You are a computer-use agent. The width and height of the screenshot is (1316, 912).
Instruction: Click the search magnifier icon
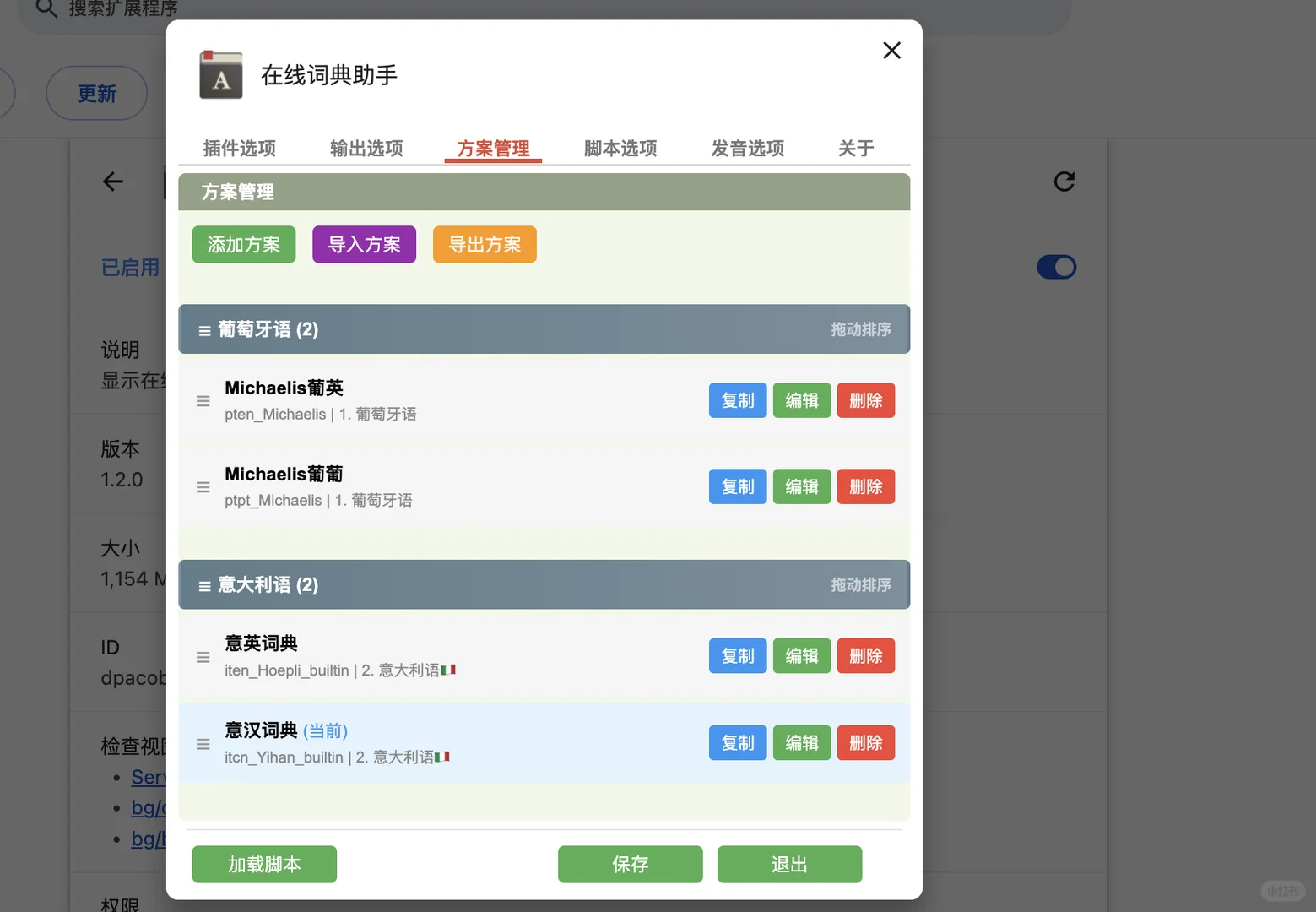(46, 8)
